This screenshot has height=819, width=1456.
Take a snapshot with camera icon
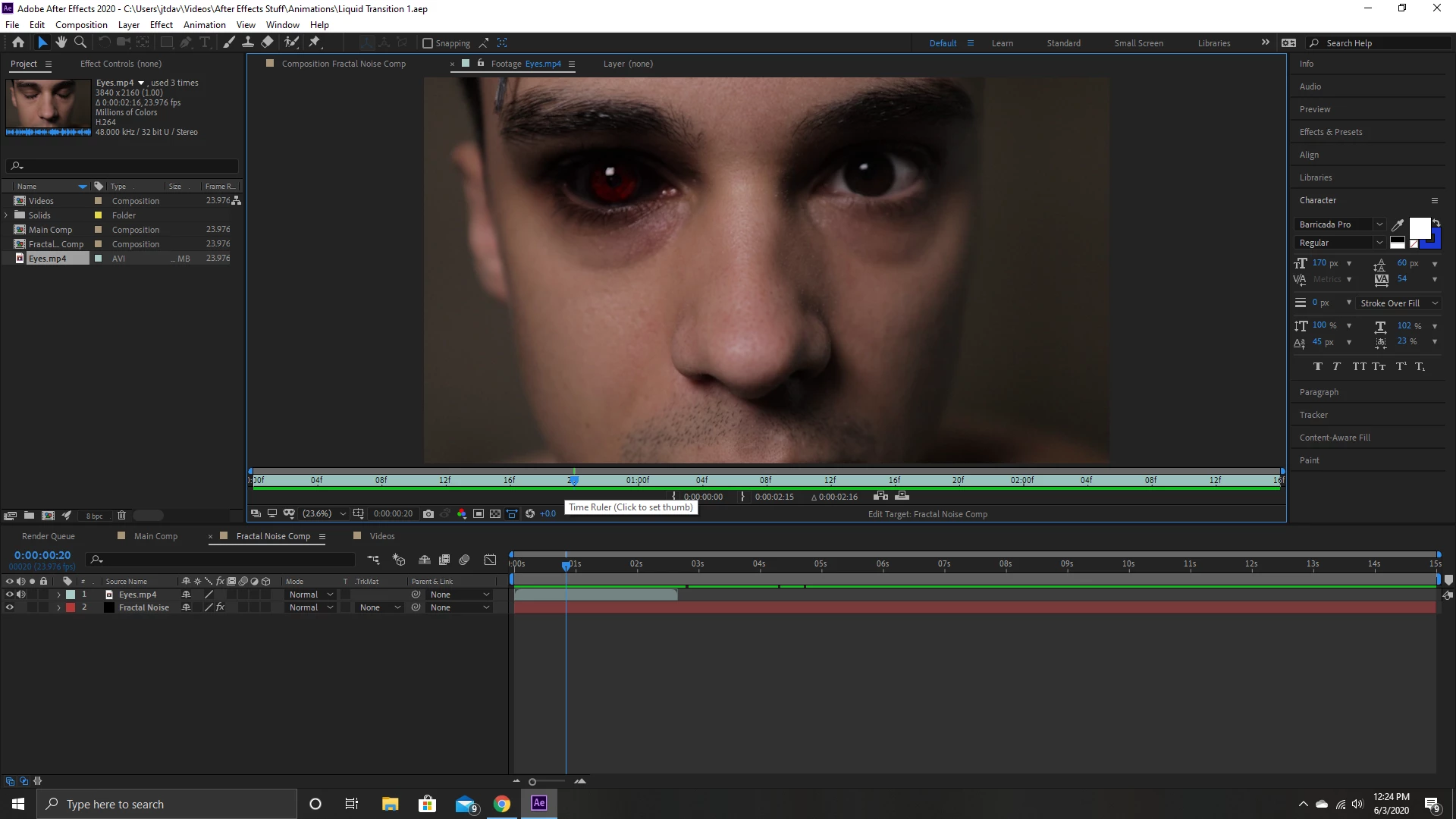[x=428, y=513]
